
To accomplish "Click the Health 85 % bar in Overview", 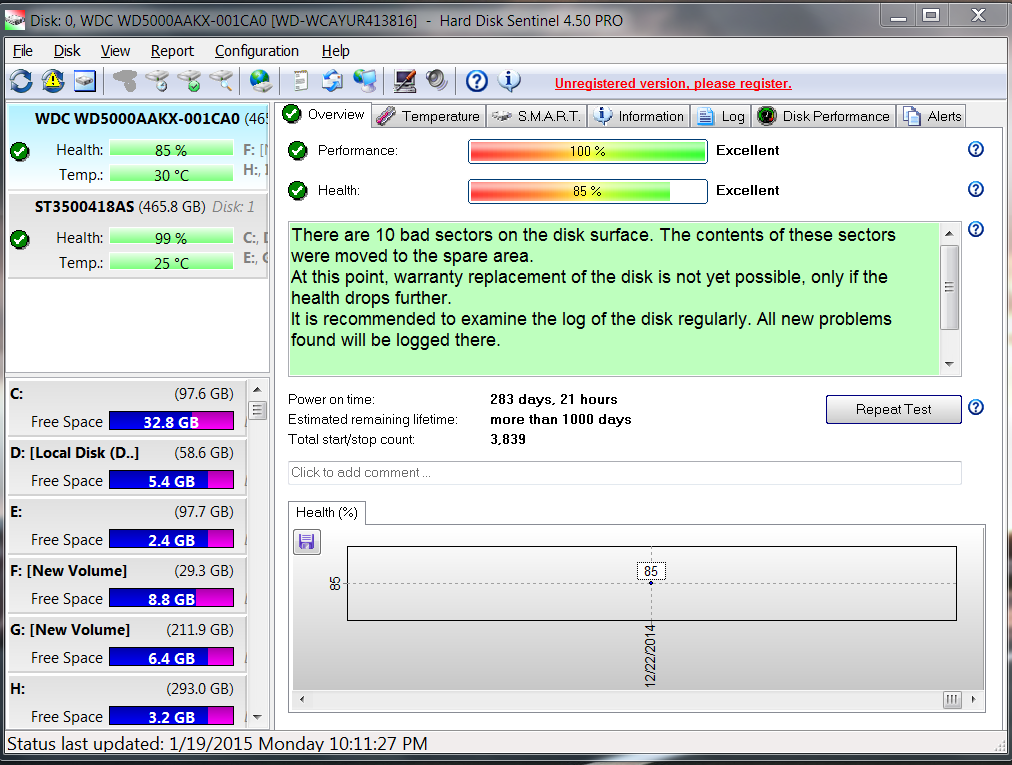I will point(587,192).
